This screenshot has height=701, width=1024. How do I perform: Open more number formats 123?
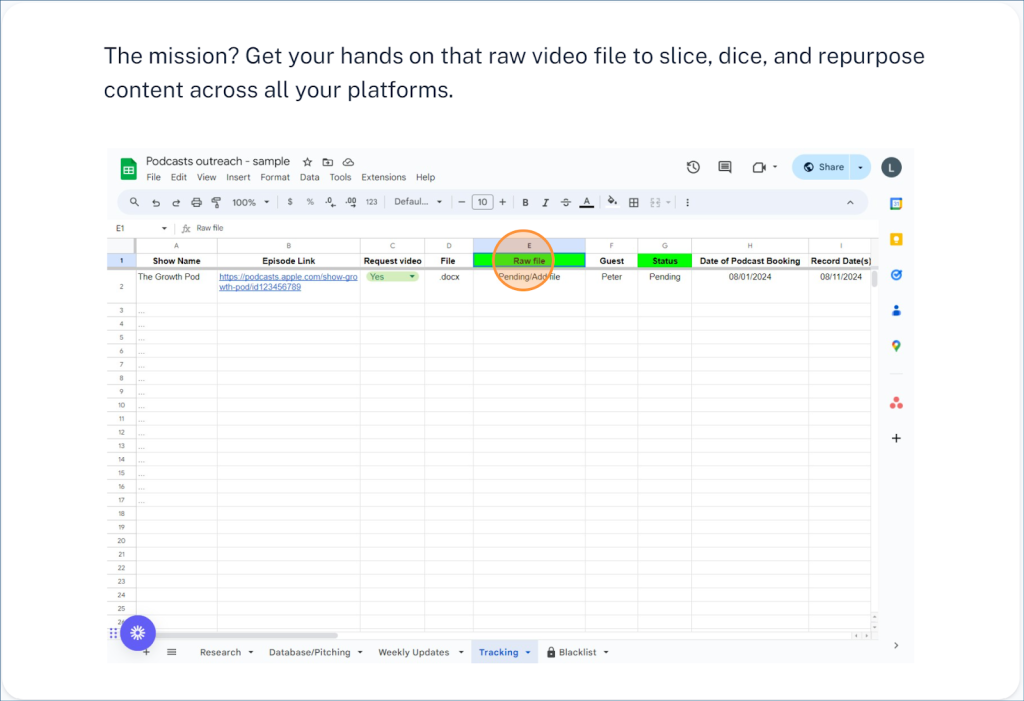[372, 202]
